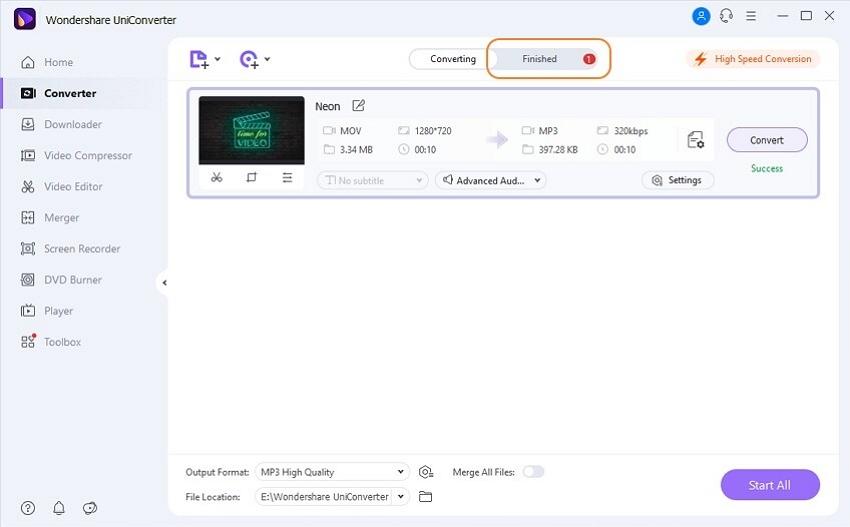Click the Neon file name text
850x527 pixels.
pos(328,106)
